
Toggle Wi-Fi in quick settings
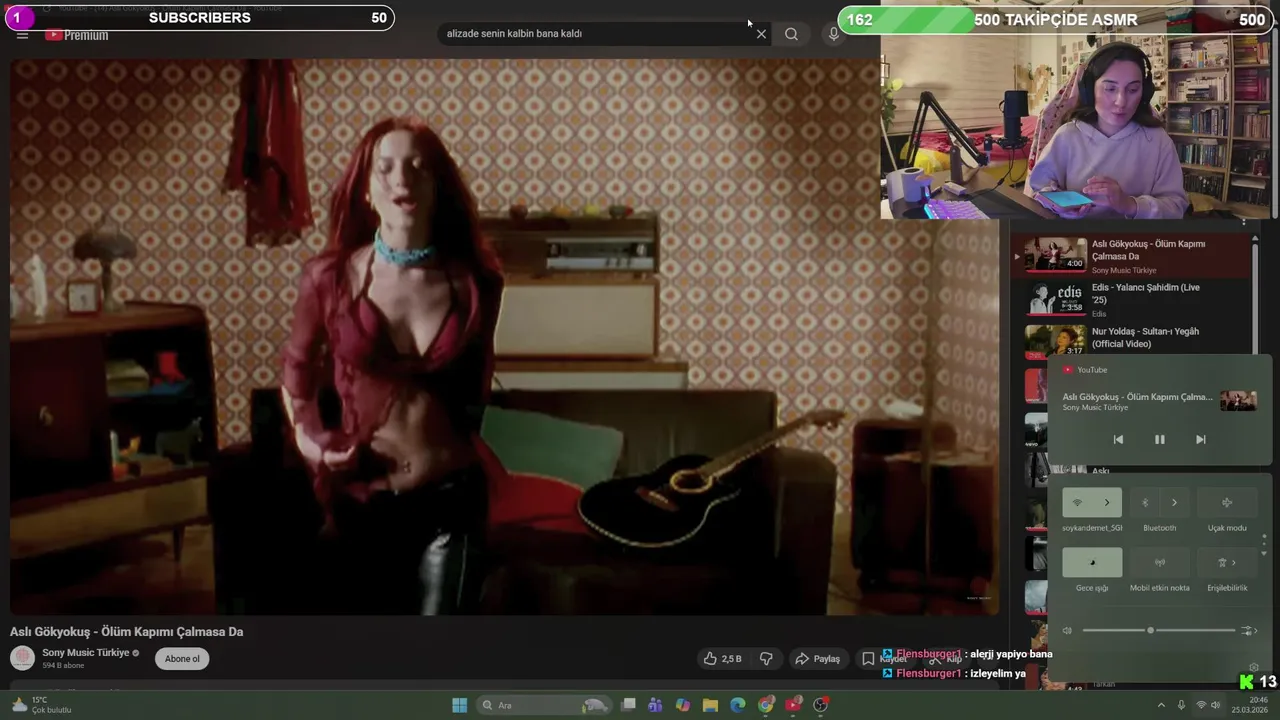click(x=1077, y=502)
